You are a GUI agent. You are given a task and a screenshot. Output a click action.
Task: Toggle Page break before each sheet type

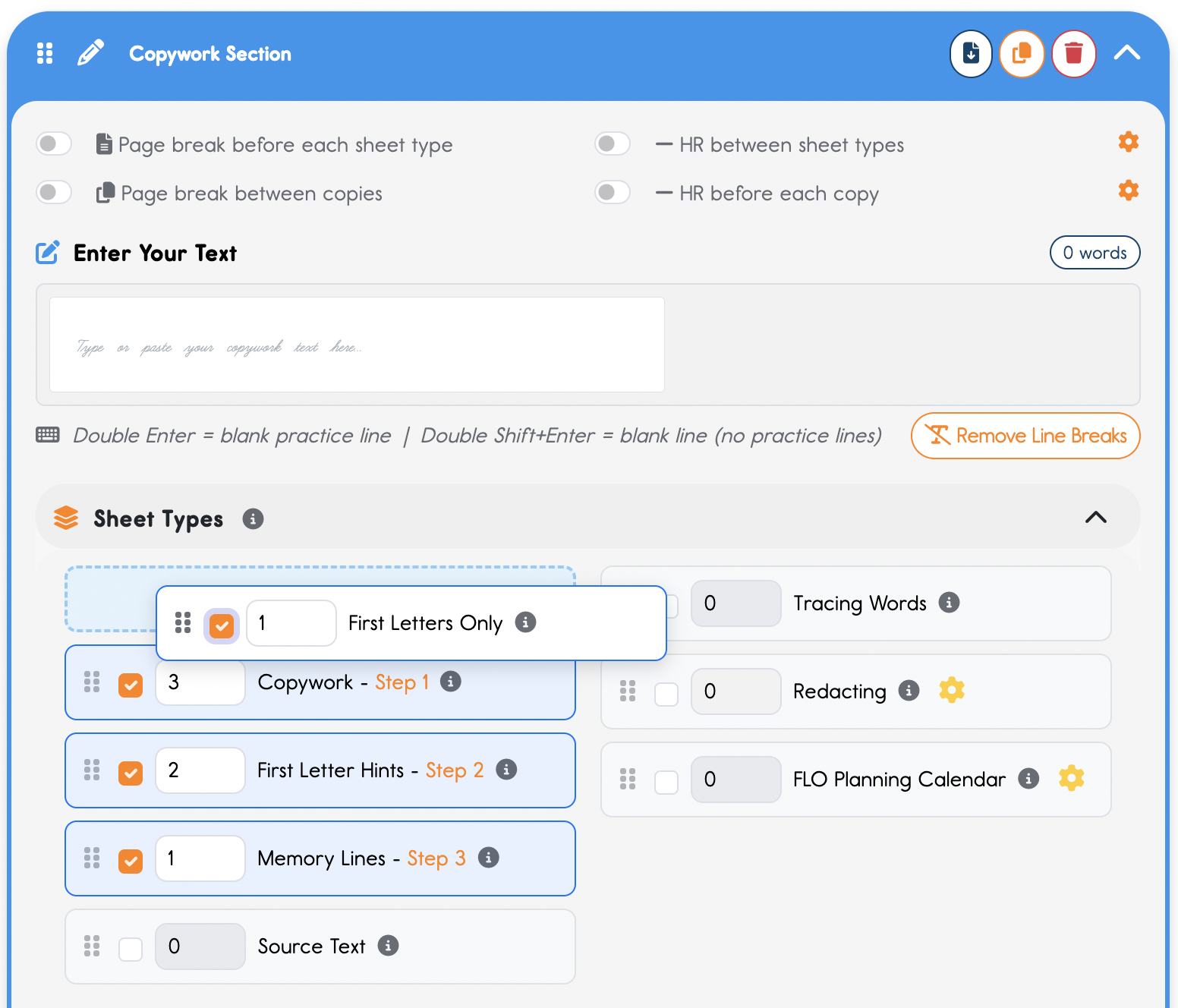click(x=54, y=144)
